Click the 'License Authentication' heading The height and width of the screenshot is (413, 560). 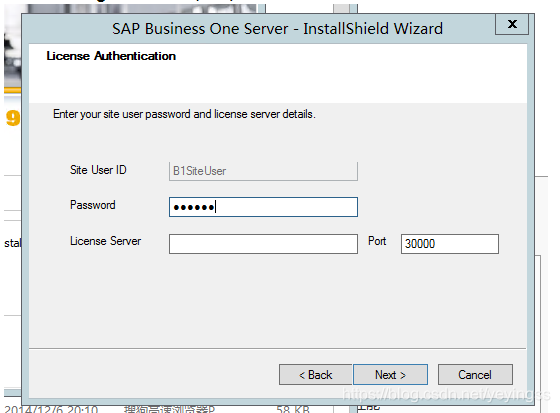[111, 56]
